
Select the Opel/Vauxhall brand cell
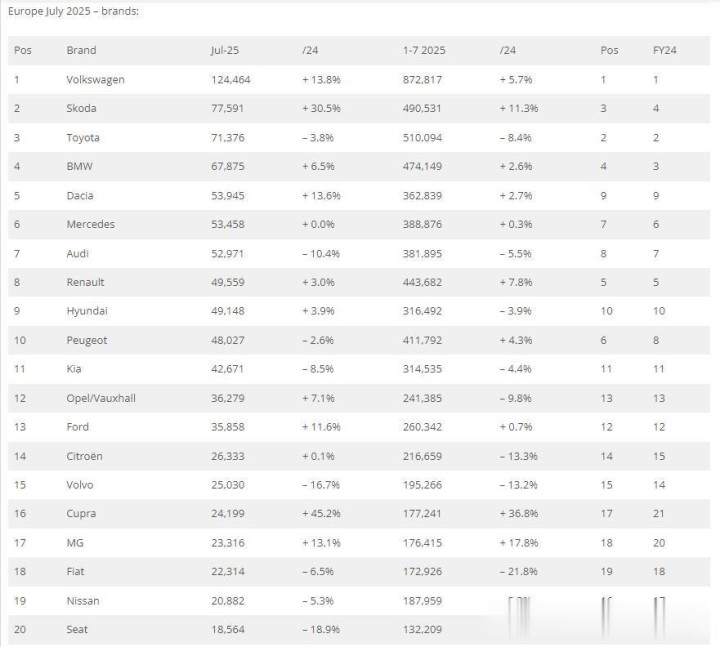click(x=101, y=398)
